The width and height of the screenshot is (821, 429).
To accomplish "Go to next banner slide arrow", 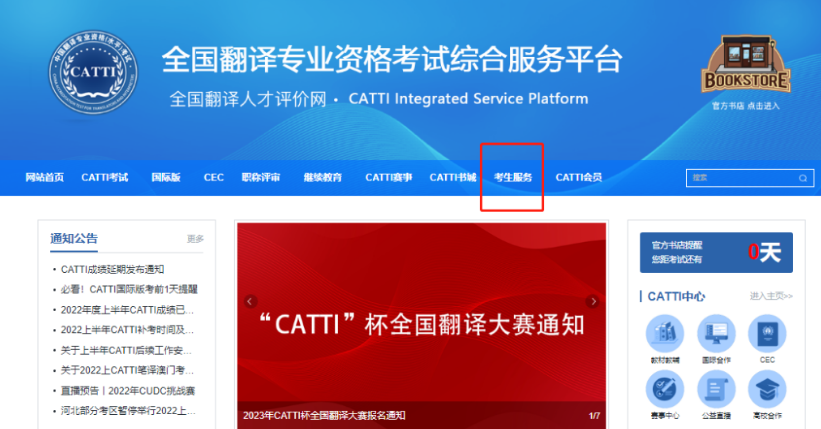I will pos(593,301).
